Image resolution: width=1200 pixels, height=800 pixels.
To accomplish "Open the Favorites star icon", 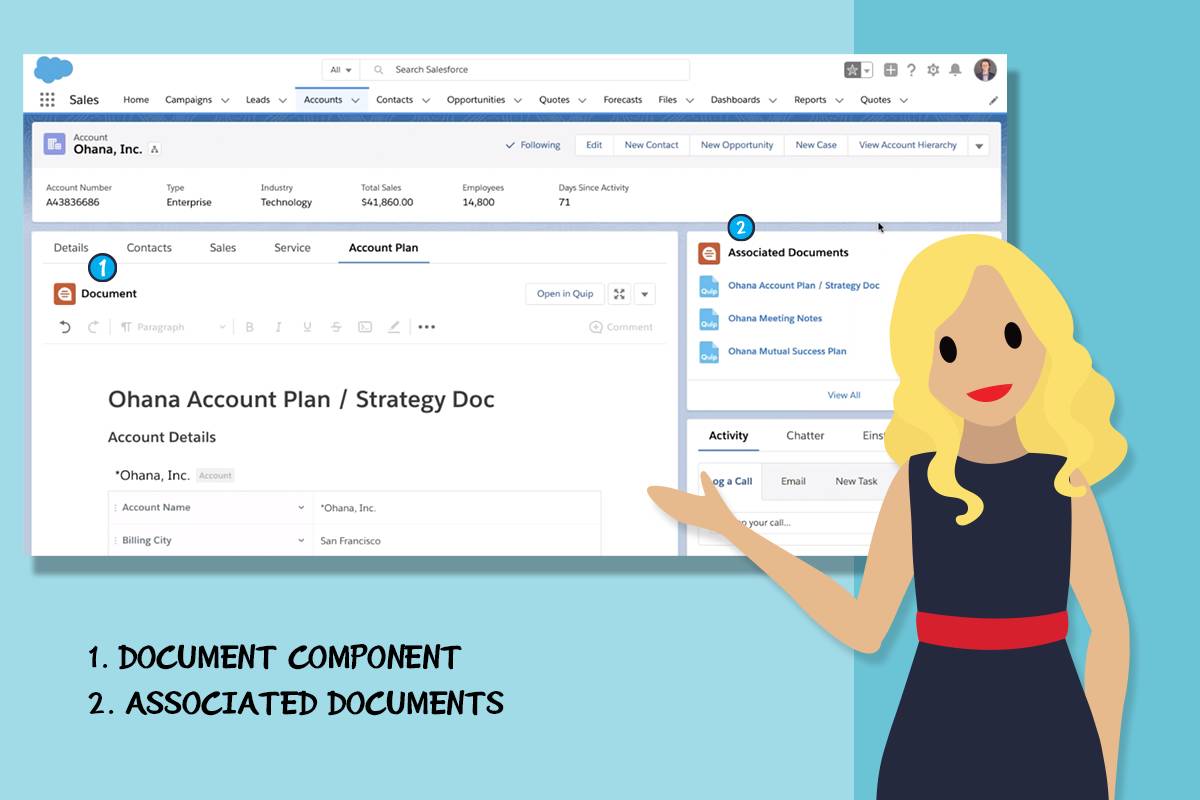I will (x=852, y=70).
